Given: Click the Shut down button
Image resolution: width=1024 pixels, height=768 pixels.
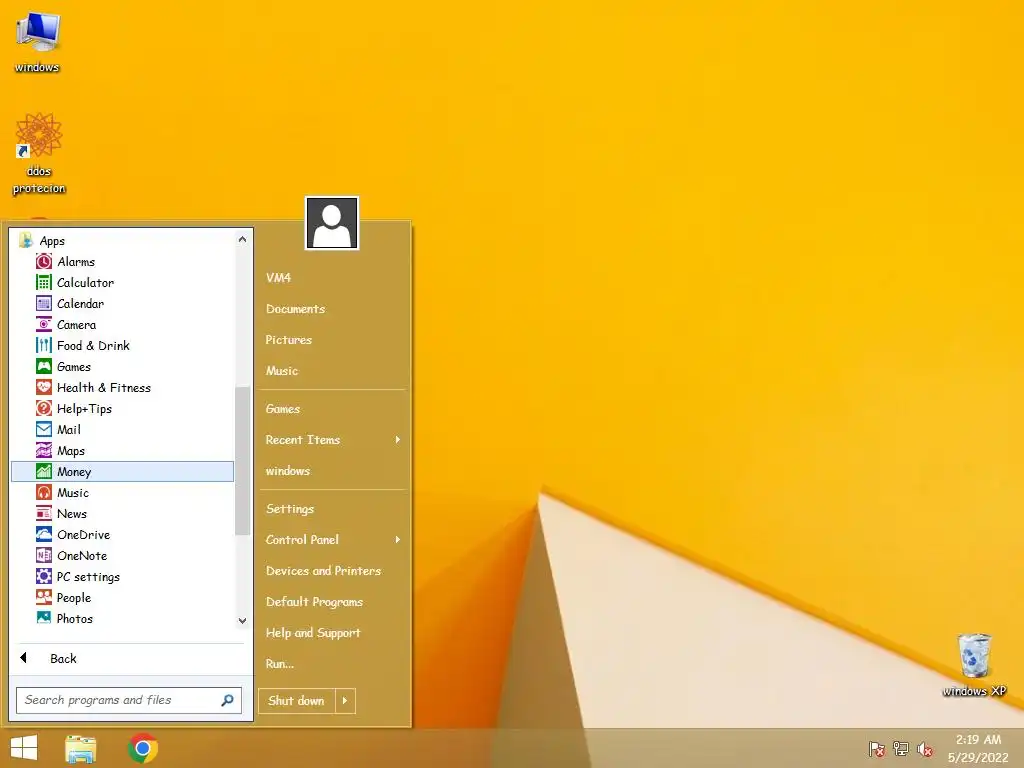Looking at the screenshot, I should click(296, 701).
